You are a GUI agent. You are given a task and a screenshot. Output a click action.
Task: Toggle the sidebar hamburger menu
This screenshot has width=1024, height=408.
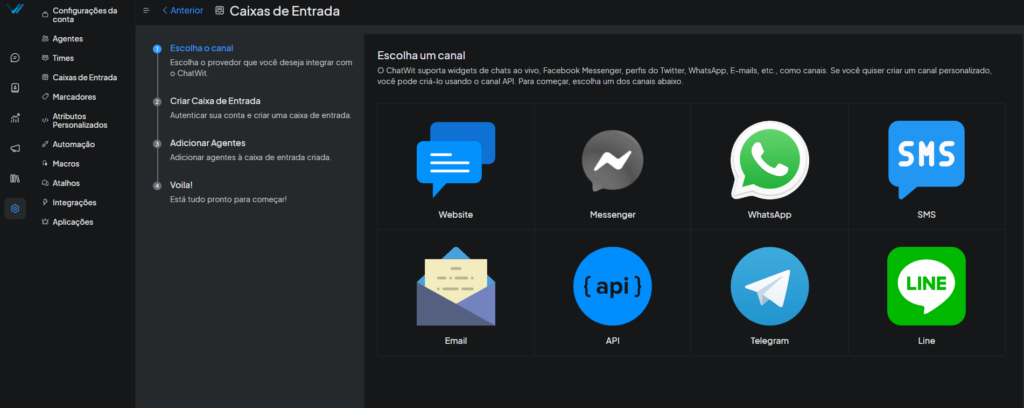coord(146,11)
